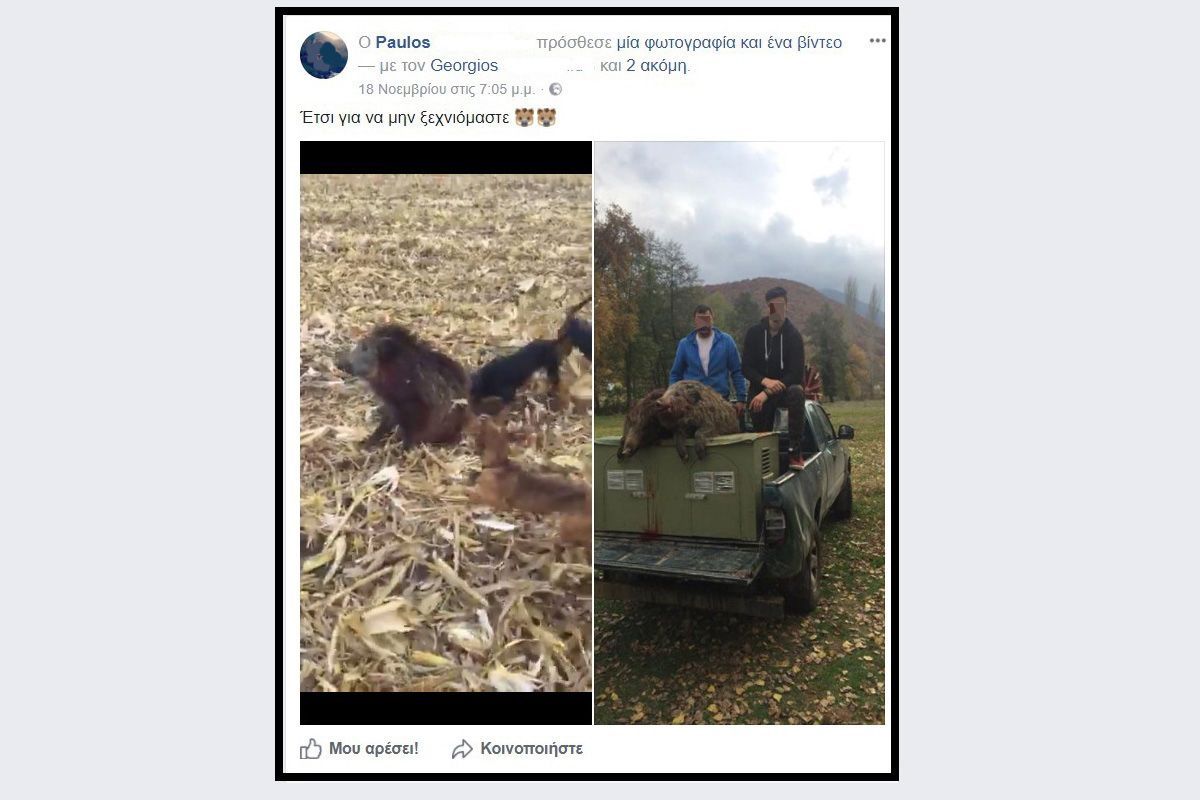Click the round profile avatar of Paulos

click(x=324, y=55)
